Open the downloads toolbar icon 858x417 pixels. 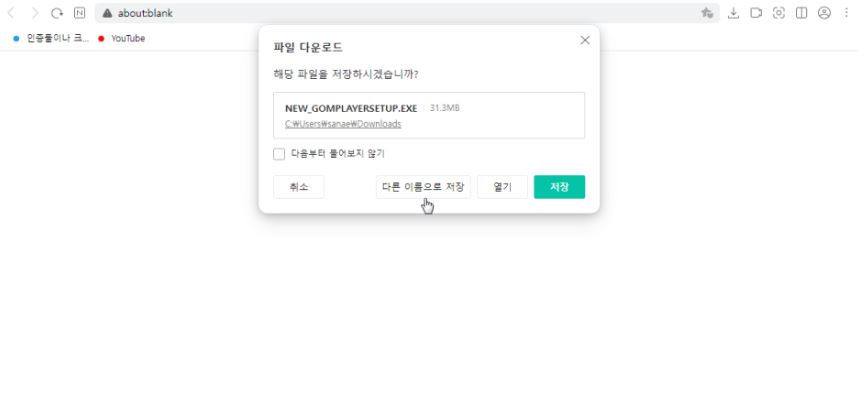click(x=733, y=13)
